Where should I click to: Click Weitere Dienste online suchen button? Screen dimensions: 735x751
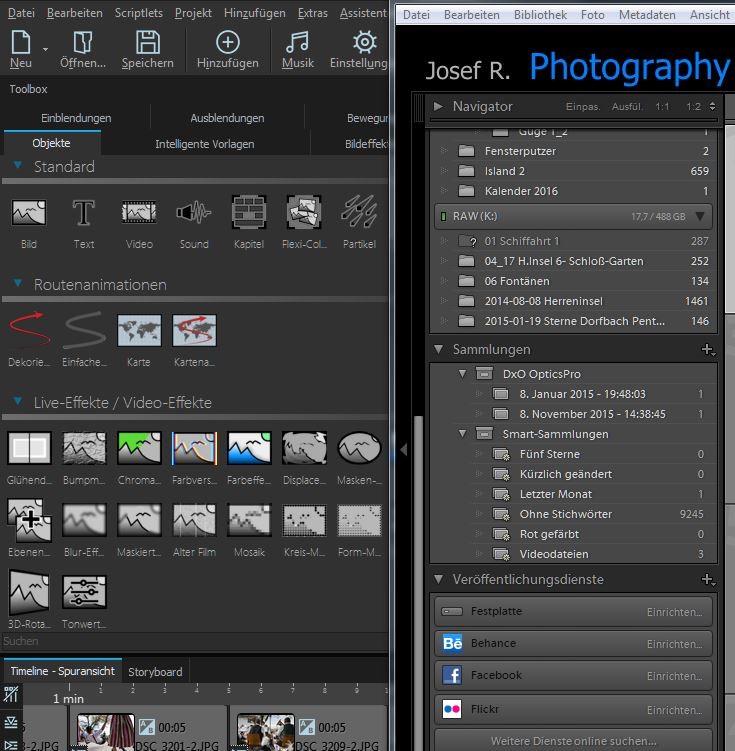[573, 741]
